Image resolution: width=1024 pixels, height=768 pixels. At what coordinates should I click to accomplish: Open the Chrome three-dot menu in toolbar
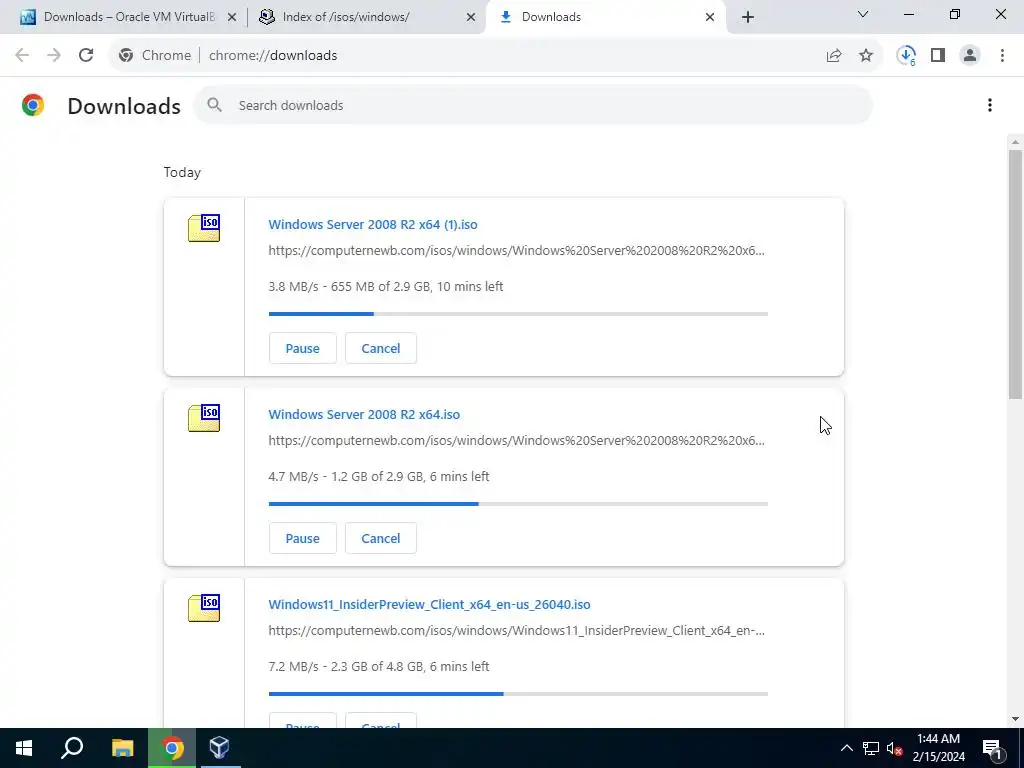pyautogui.click(x=1002, y=56)
